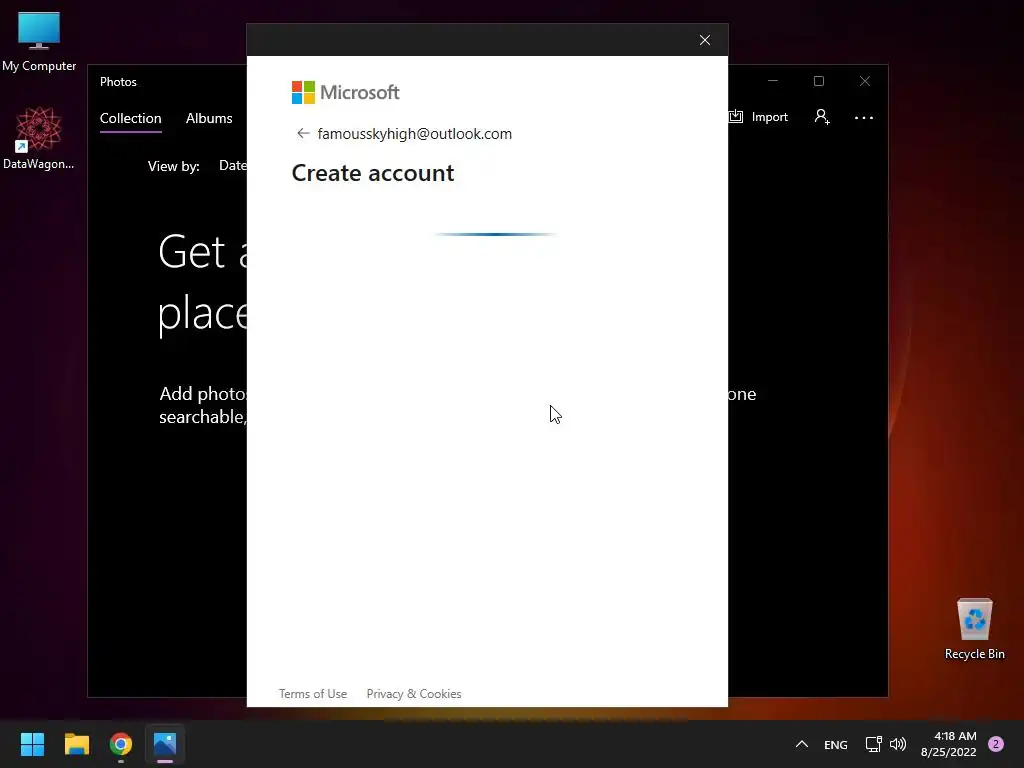Open Privacy & Cookies link
The image size is (1024, 768).
click(413, 694)
